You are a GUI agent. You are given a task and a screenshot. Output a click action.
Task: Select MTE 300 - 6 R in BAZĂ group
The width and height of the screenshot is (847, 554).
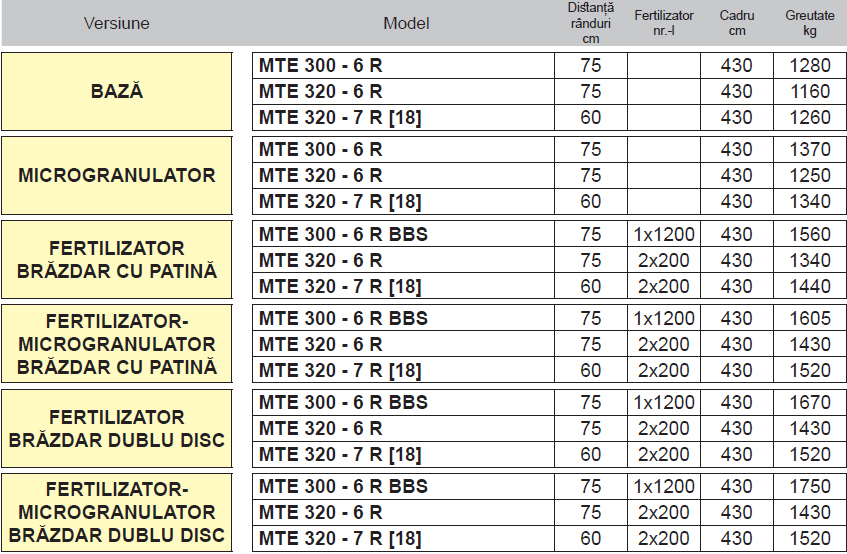coord(321,66)
